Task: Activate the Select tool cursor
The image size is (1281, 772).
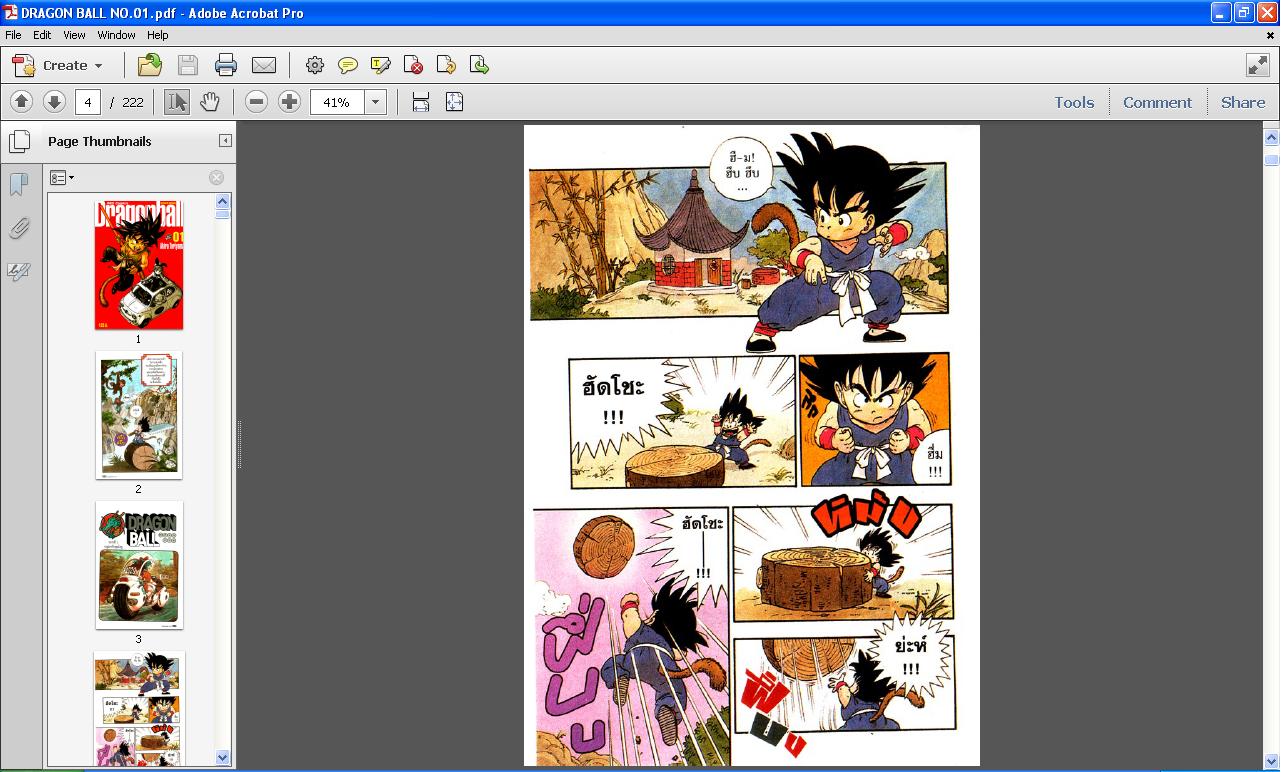Action: pos(177,101)
